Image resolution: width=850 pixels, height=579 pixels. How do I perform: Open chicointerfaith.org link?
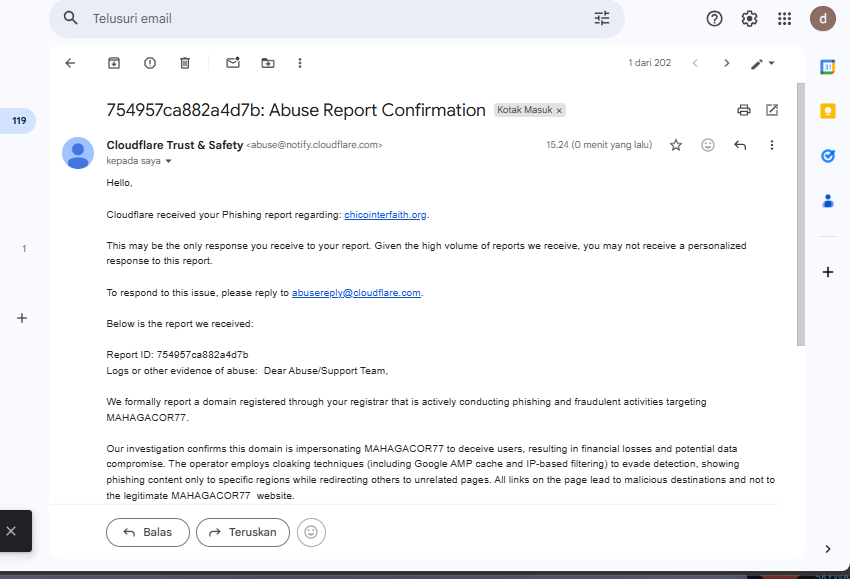pyautogui.click(x=385, y=215)
